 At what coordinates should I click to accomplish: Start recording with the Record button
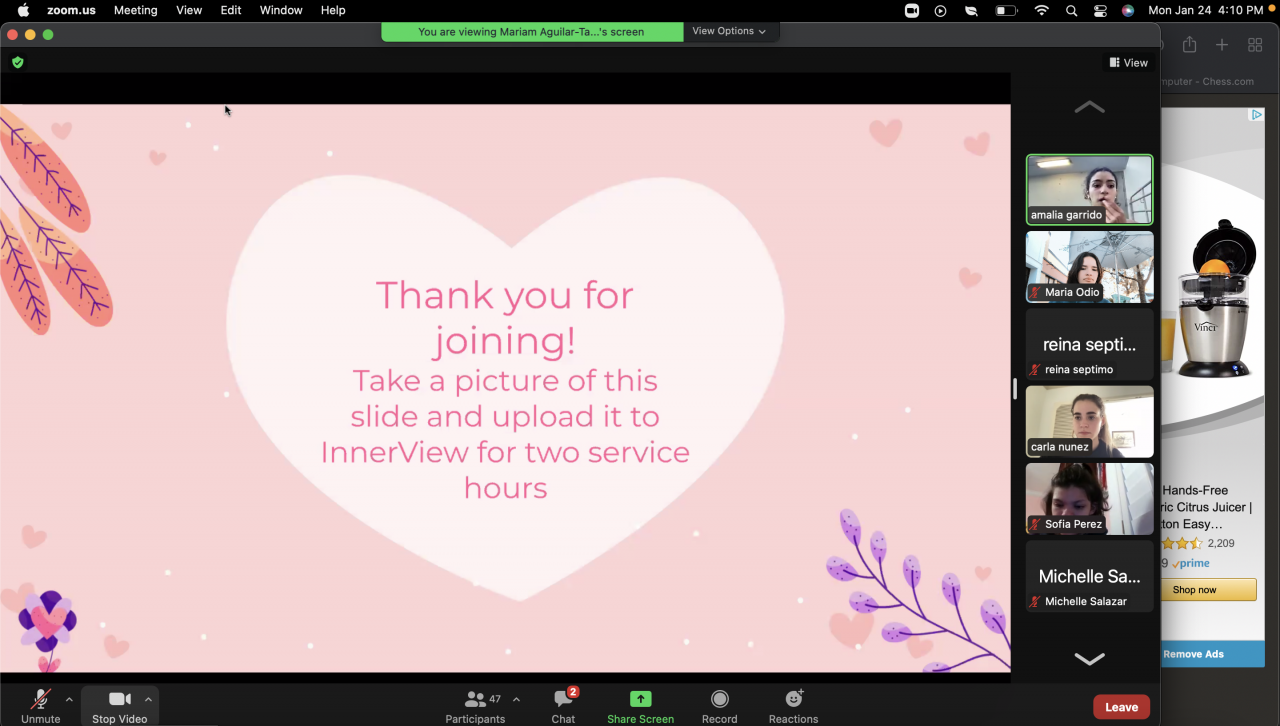click(x=719, y=705)
